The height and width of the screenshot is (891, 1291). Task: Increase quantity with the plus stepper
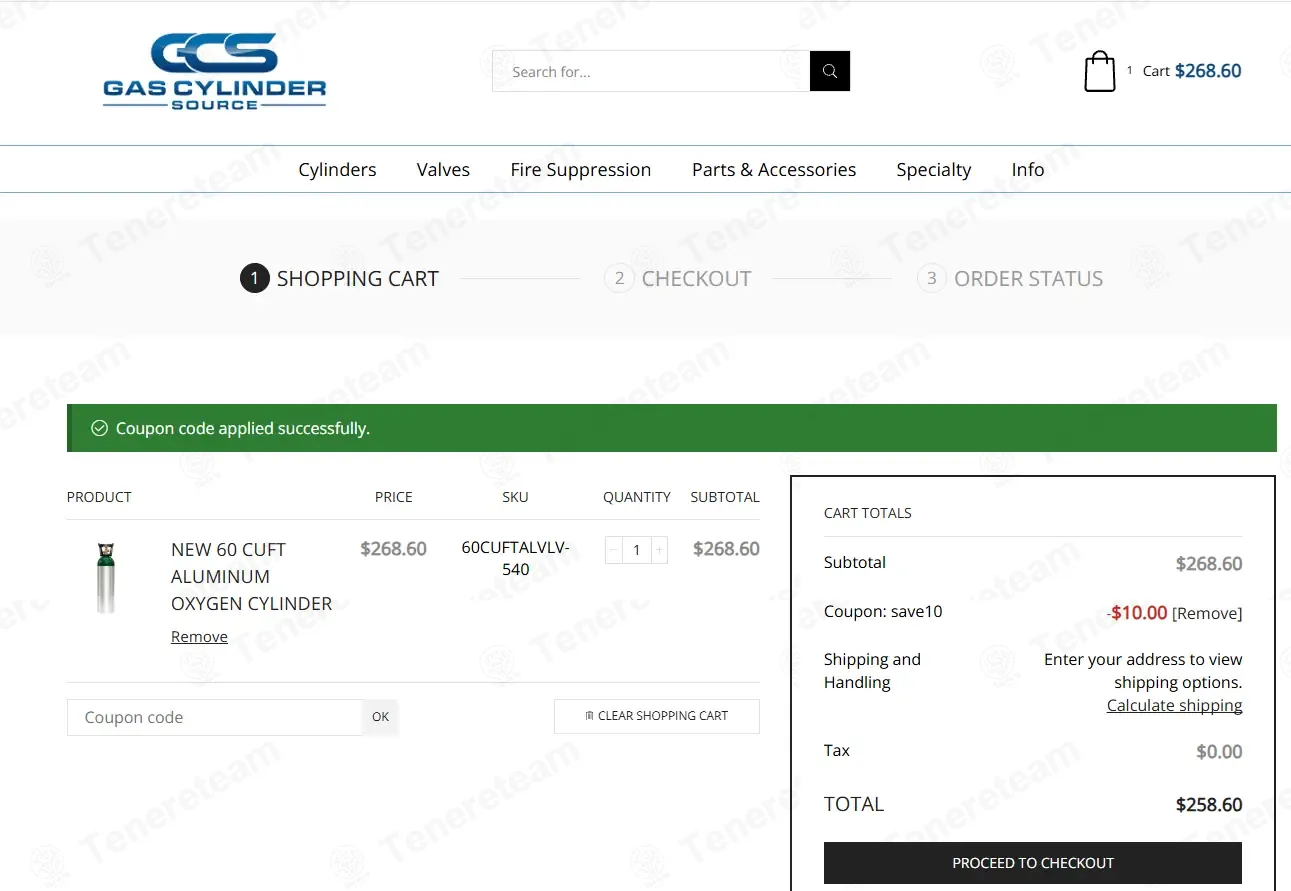click(x=660, y=550)
